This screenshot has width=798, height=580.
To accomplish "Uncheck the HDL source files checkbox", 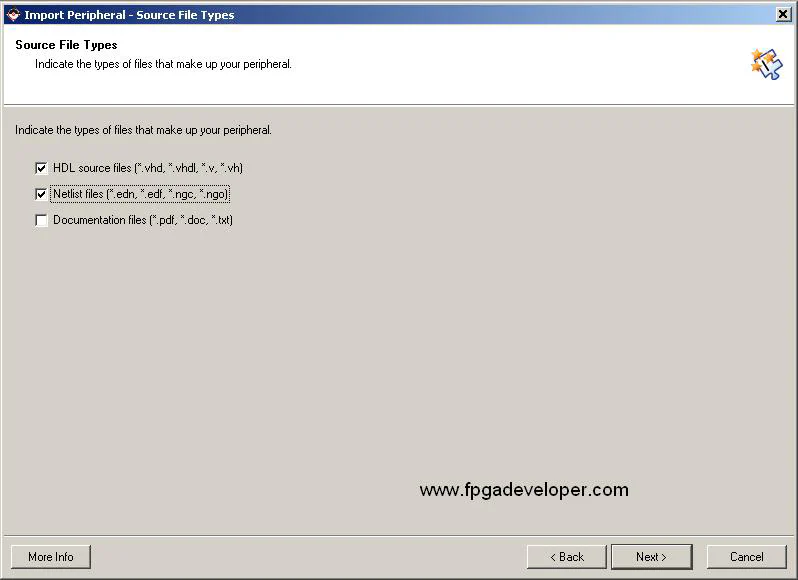I will pyautogui.click(x=41, y=168).
